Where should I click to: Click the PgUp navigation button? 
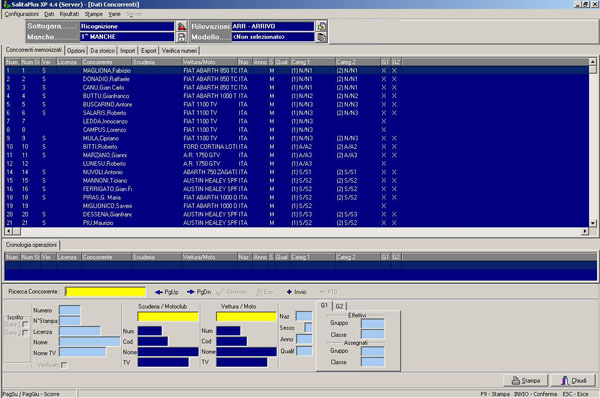pyautogui.click(x=167, y=292)
